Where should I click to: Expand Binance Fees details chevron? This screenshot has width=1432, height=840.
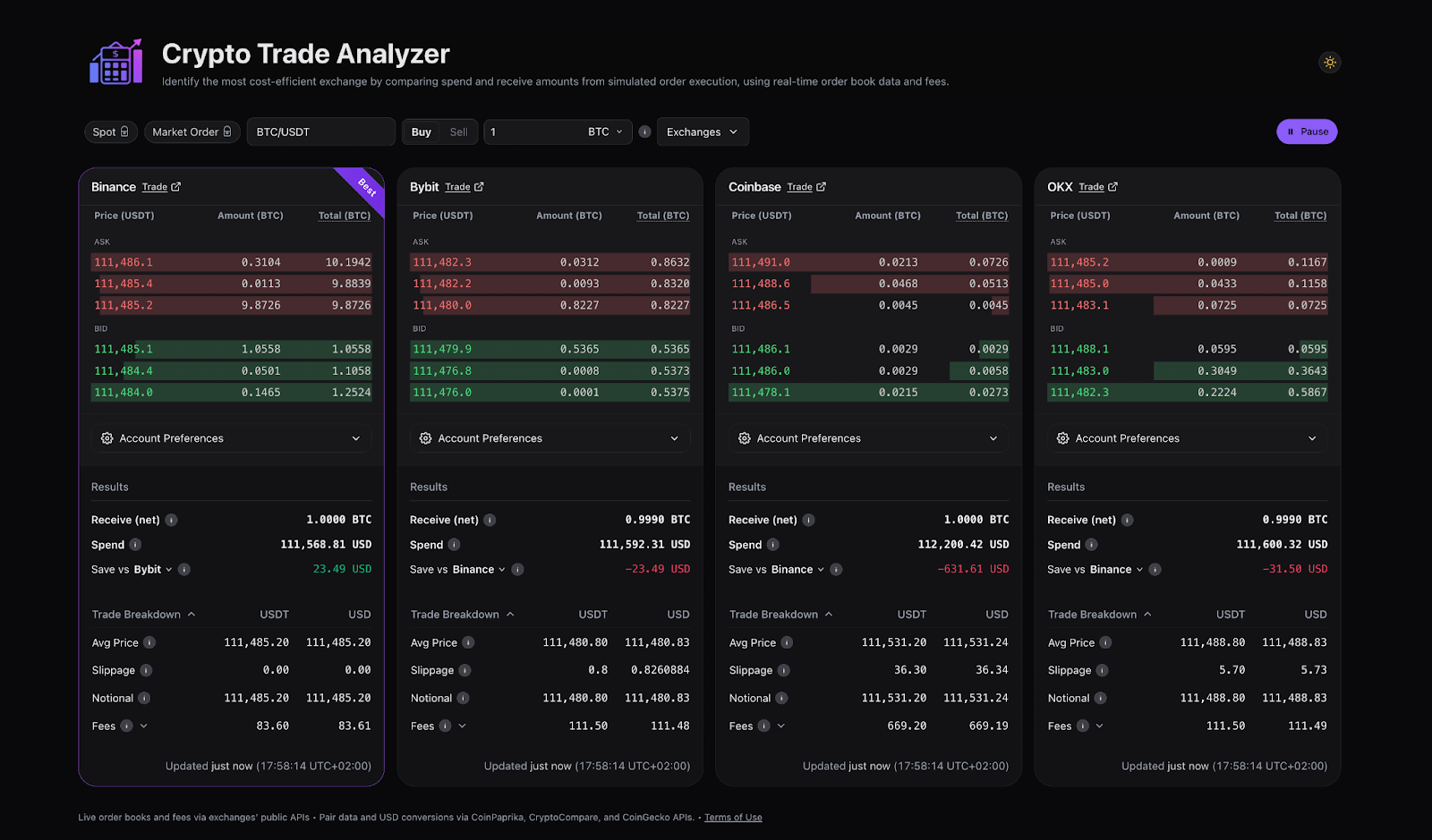pos(144,725)
